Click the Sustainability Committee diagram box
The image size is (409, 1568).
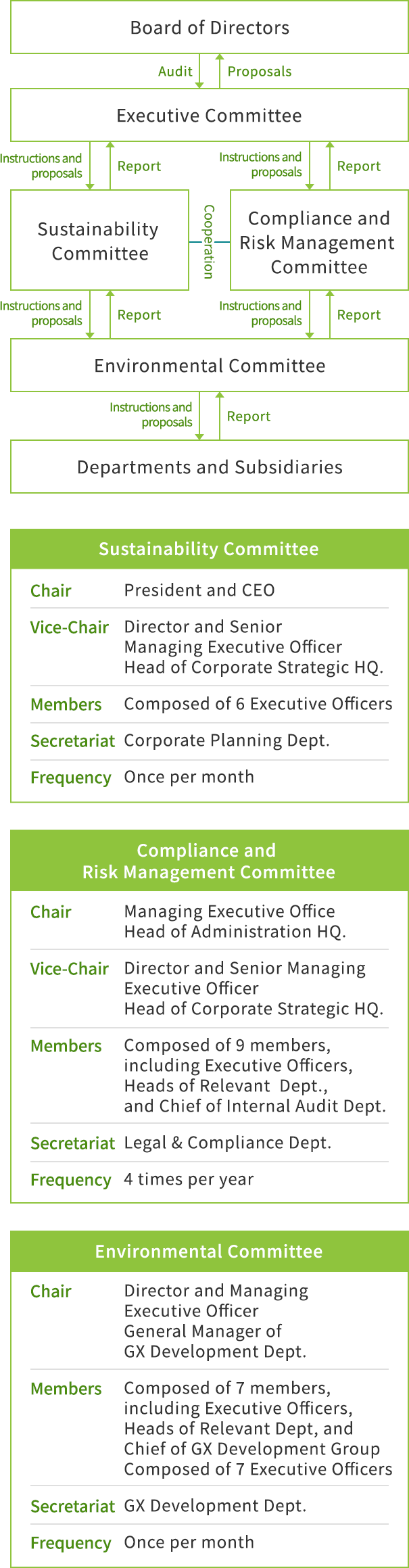[99, 240]
